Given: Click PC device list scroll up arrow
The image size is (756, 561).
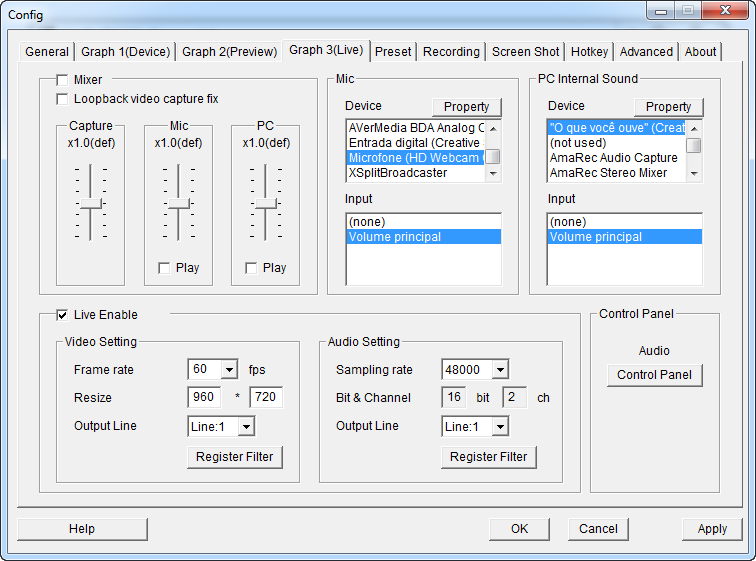Looking at the screenshot, I should [x=694, y=128].
